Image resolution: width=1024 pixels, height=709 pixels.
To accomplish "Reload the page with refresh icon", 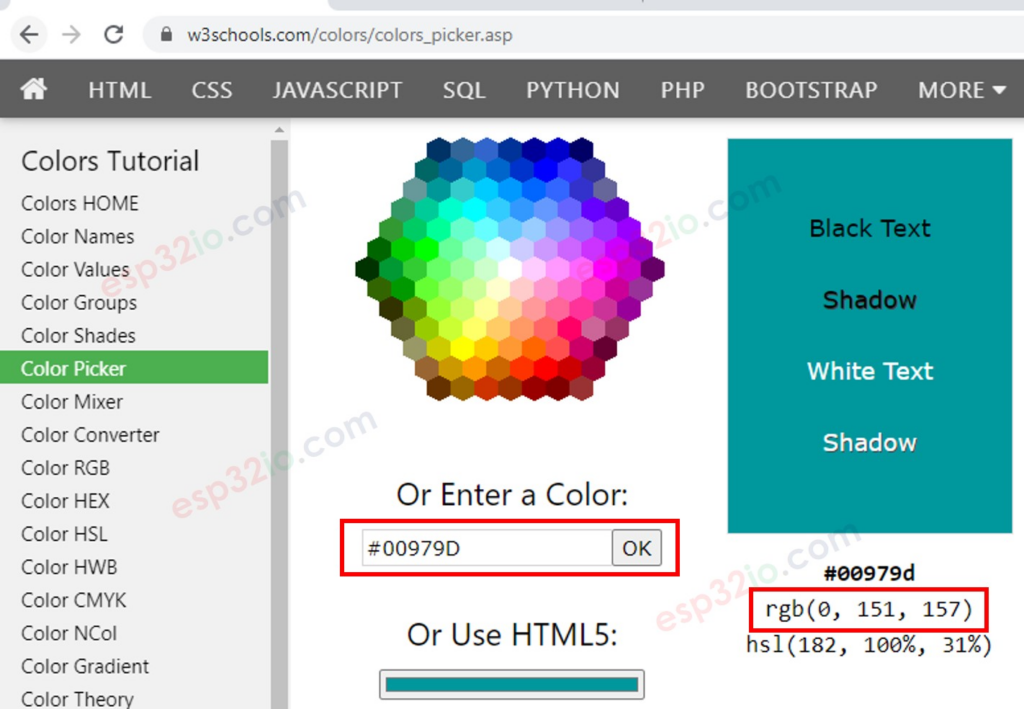I will click(114, 34).
